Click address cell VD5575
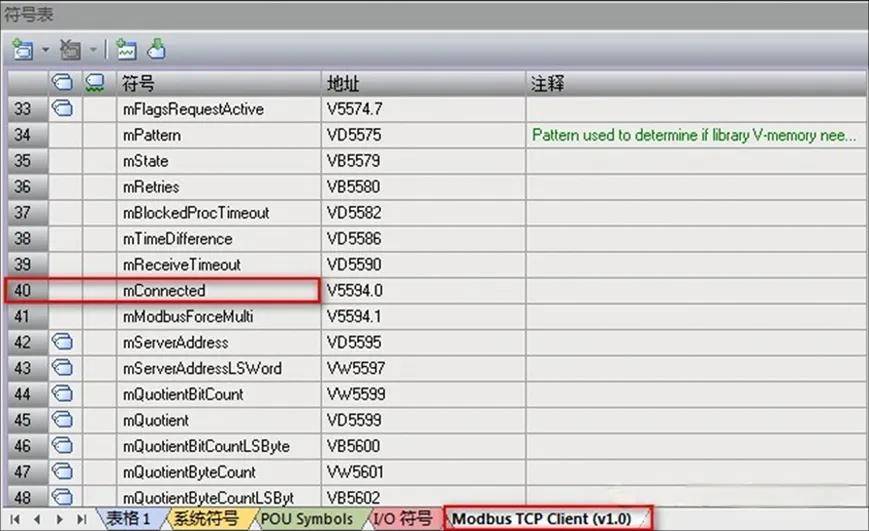The image size is (869, 531). click(x=423, y=135)
